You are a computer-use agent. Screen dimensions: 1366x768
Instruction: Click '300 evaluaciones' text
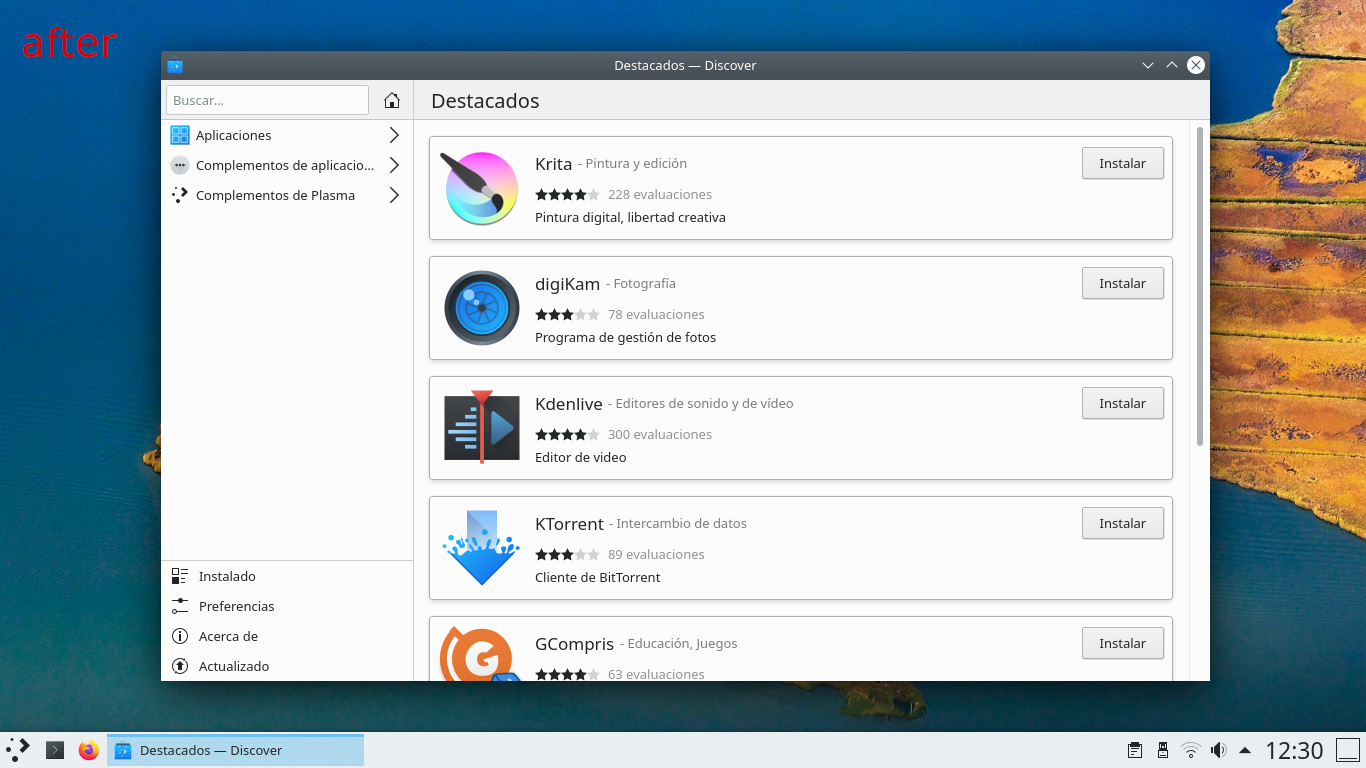tap(660, 434)
